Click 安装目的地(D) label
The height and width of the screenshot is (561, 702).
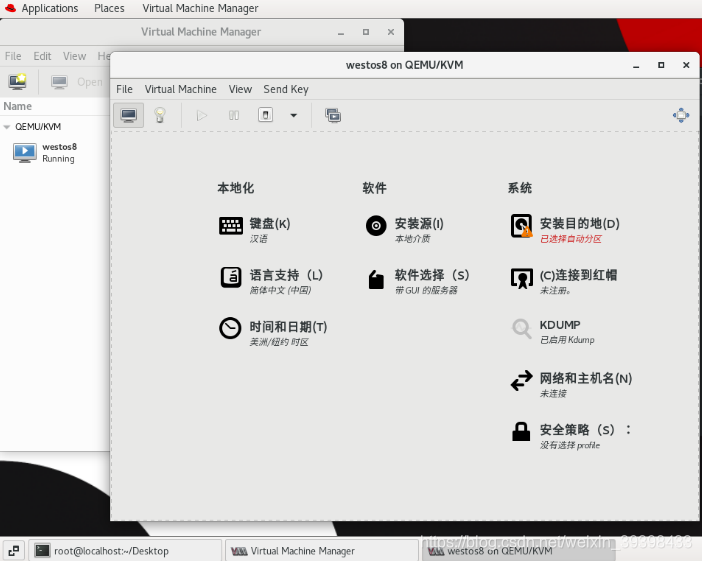[x=580, y=223]
